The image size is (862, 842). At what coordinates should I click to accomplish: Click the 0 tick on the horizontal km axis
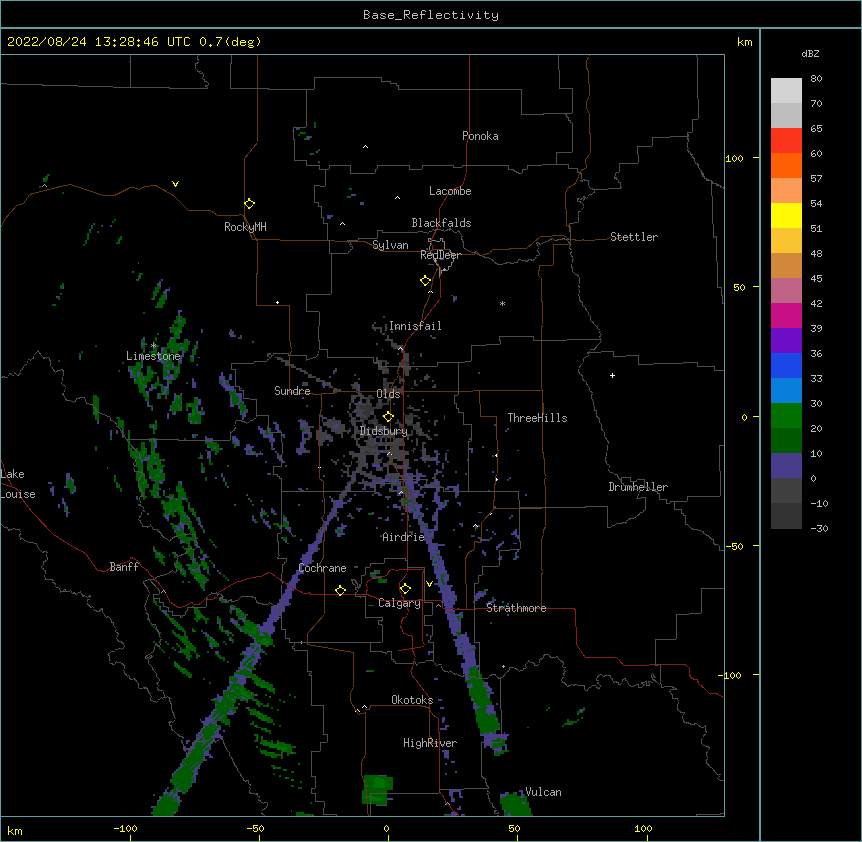386,828
